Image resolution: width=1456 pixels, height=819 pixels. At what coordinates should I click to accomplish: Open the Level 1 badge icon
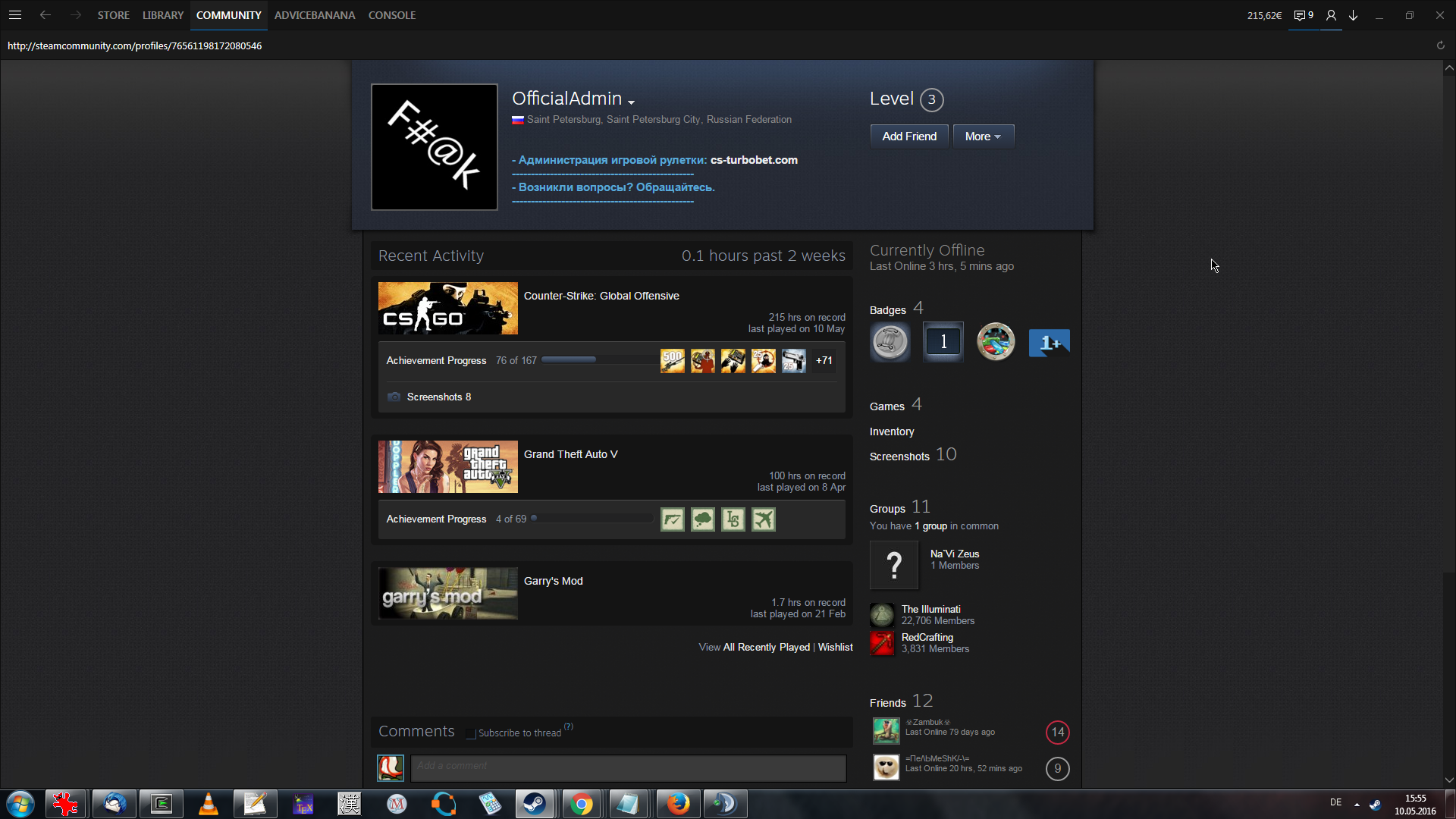coord(943,342)
